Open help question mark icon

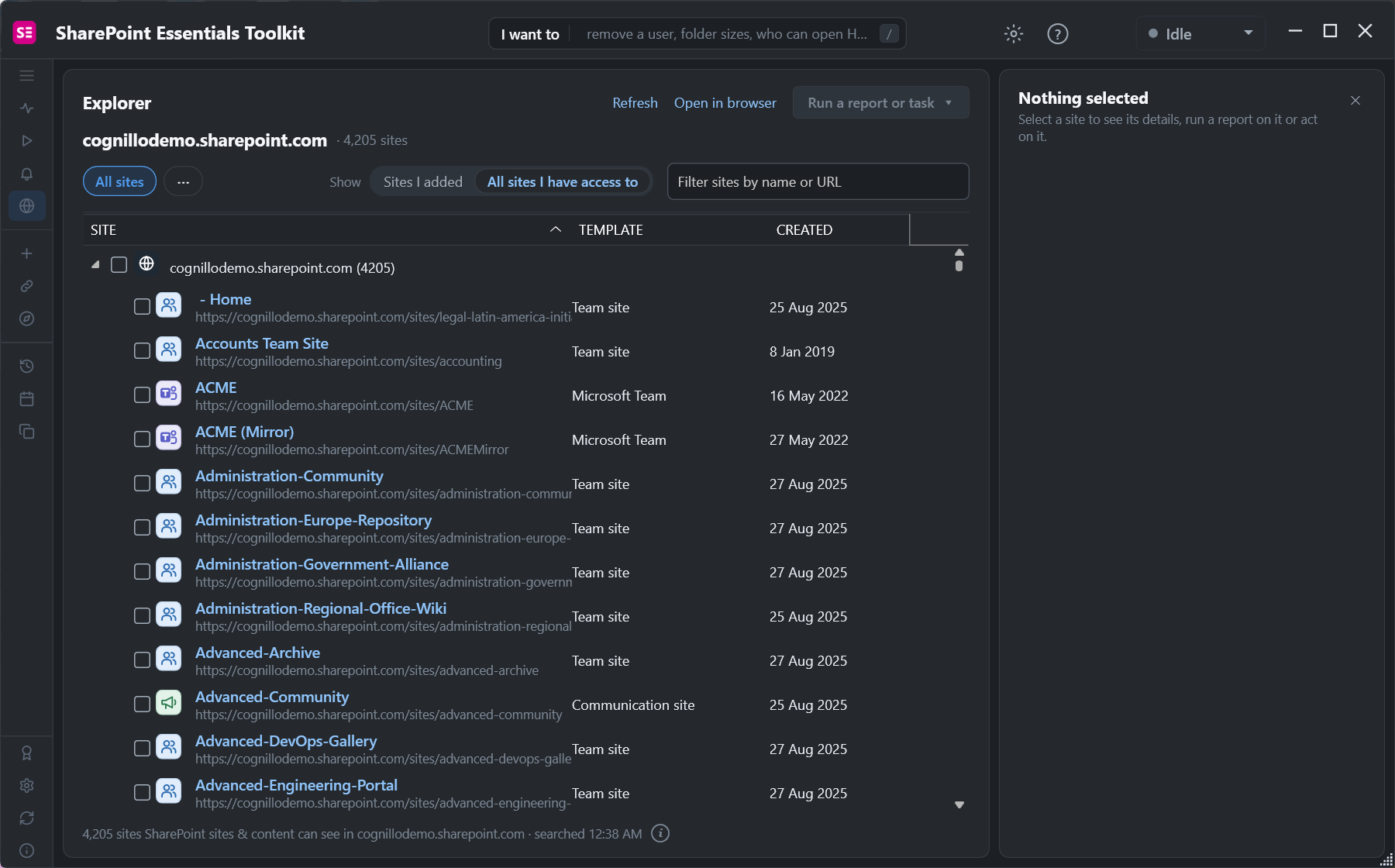(1058, 34)
